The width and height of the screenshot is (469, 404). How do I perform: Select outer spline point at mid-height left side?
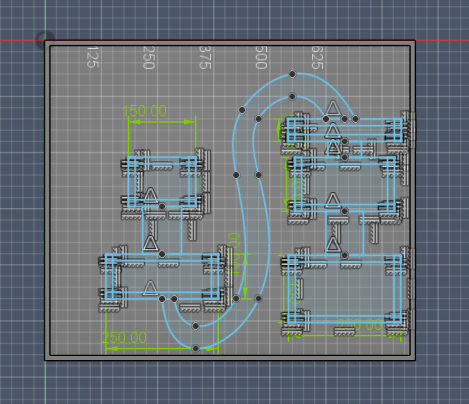(x=236, y=175)
